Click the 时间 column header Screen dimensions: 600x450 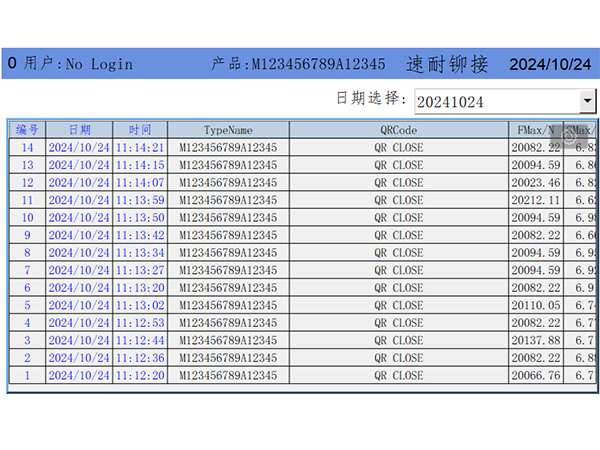pos(140,130)
